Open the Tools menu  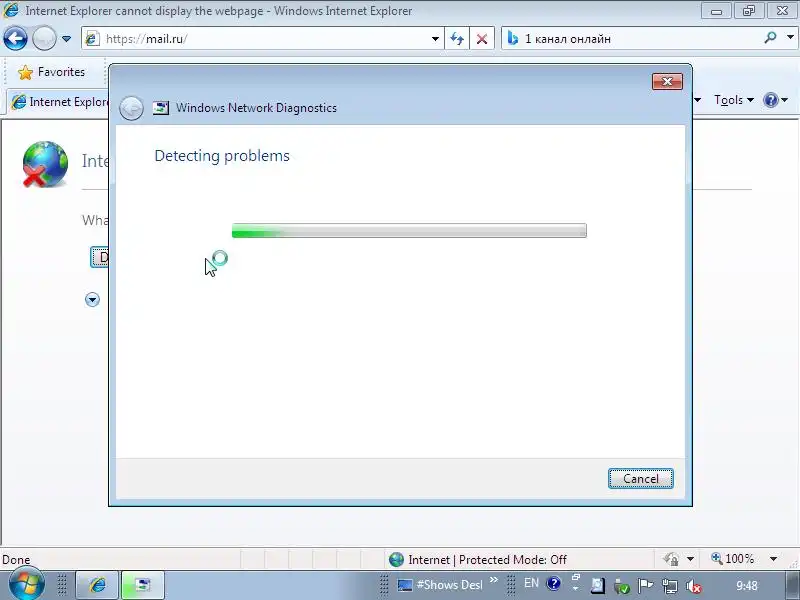(x=734, y=100)
